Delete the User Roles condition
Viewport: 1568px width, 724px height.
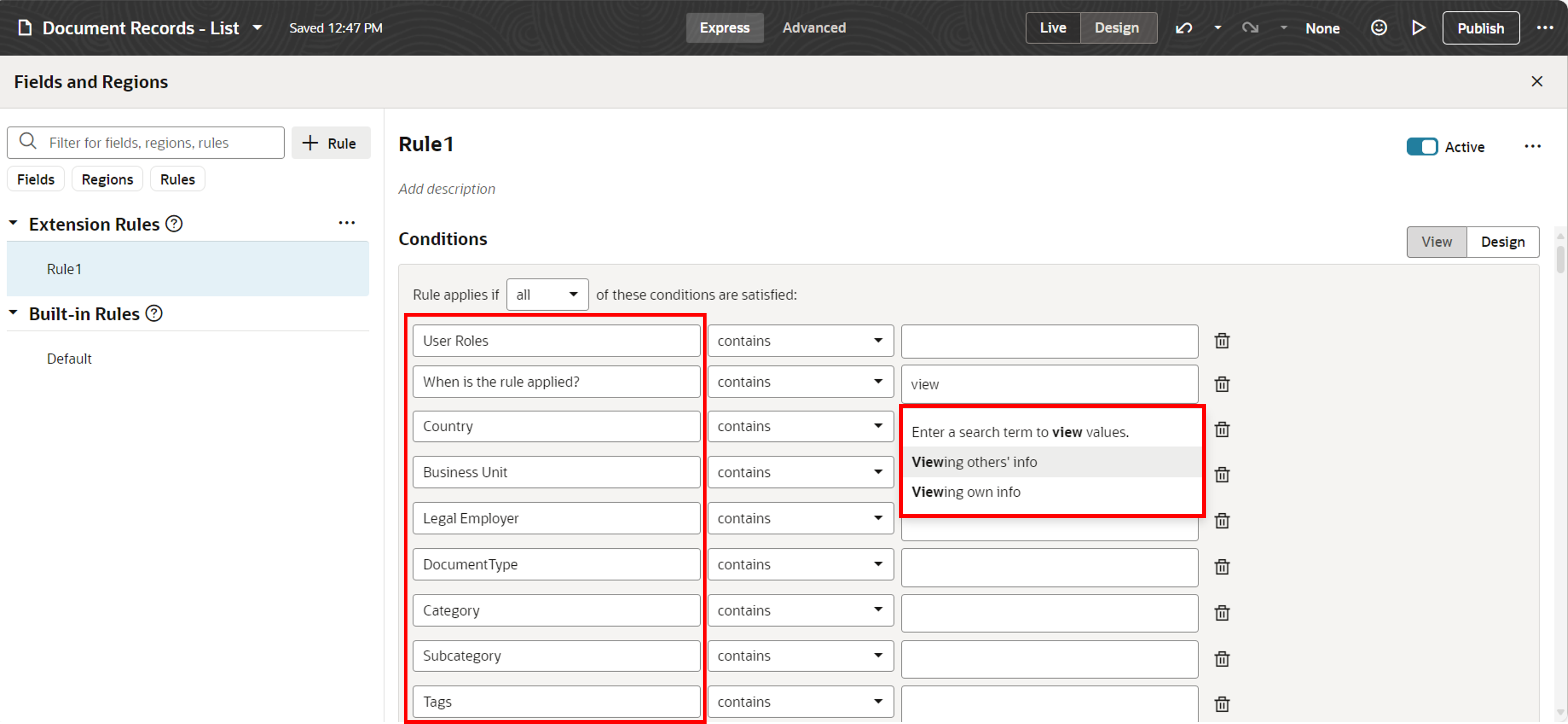pos(1222,341)
